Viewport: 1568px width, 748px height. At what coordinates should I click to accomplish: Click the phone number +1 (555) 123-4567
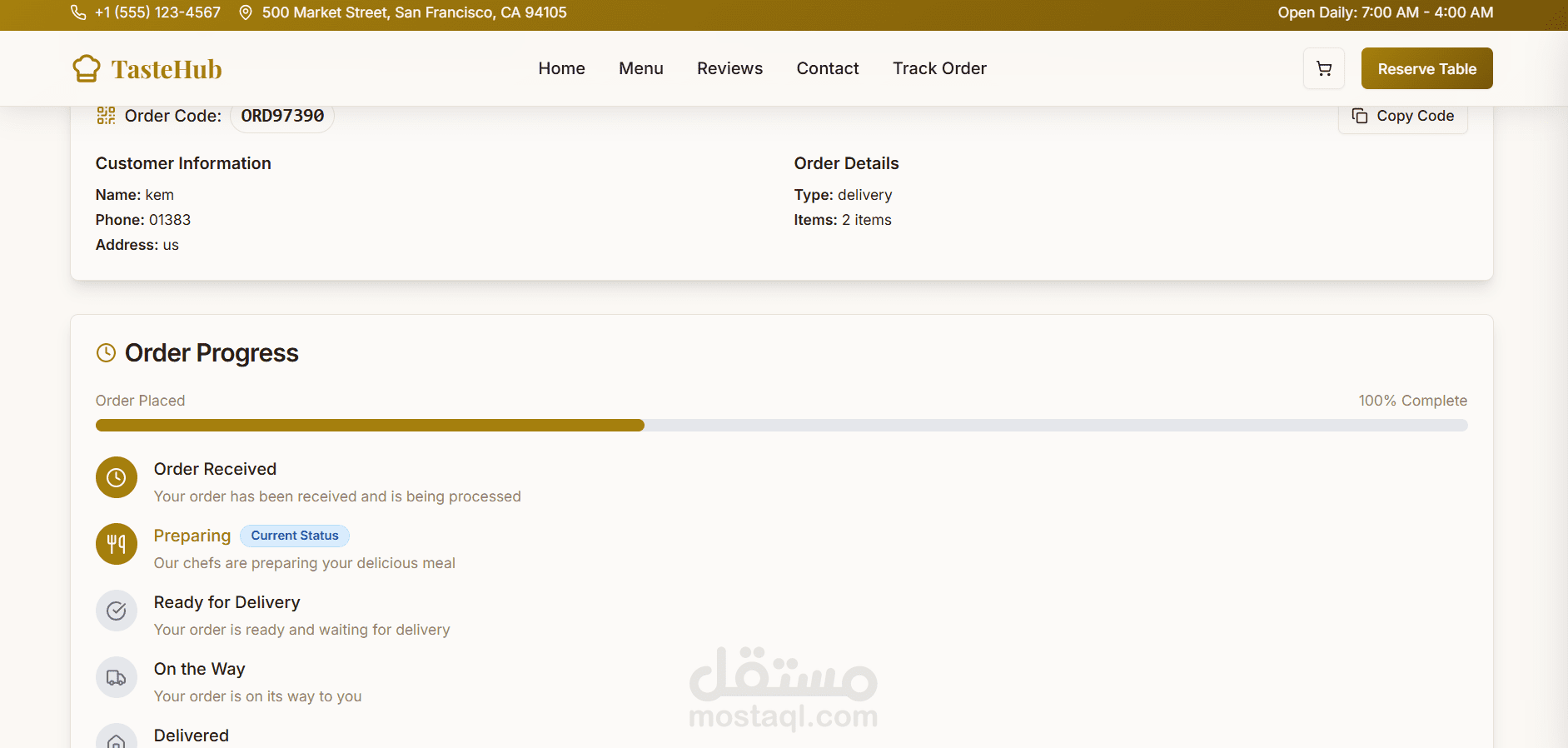tap(157, 12)
